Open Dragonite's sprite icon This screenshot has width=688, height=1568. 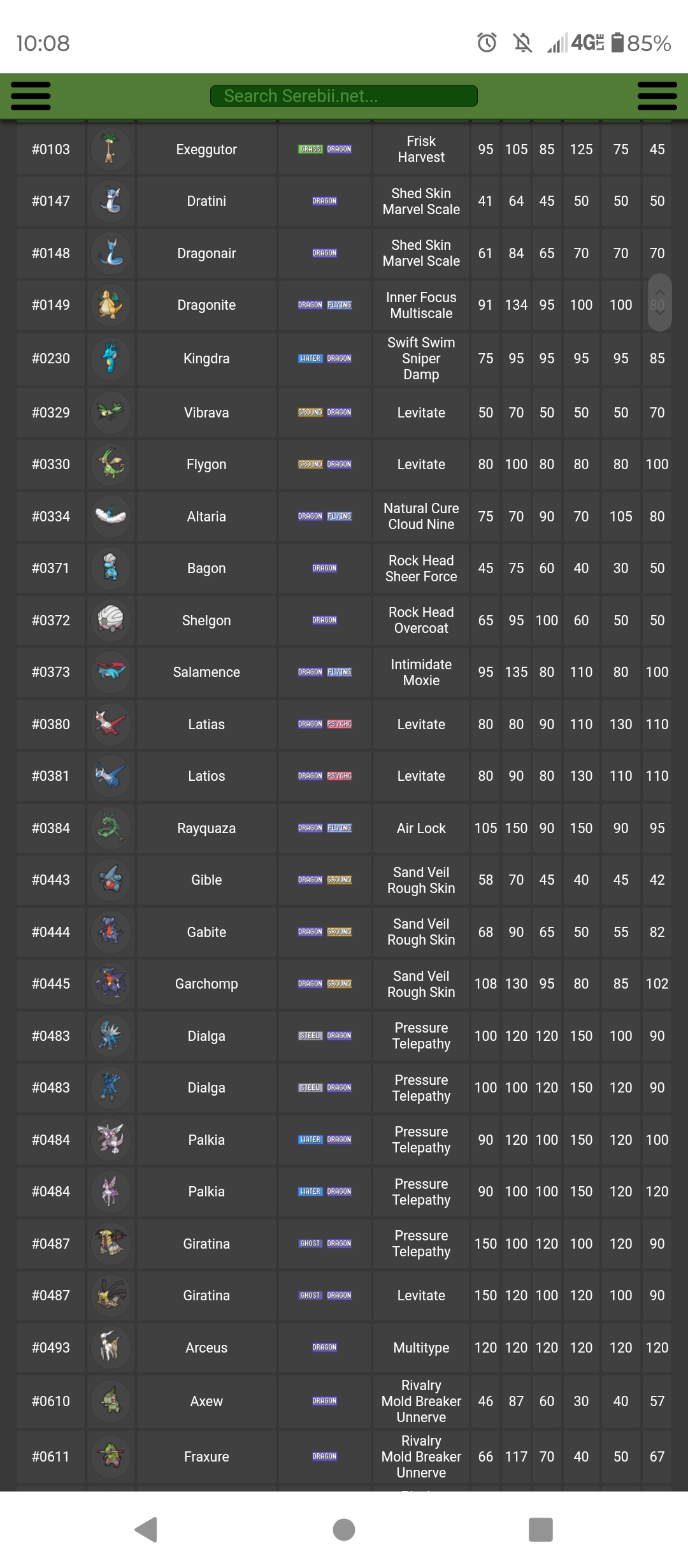[111, 305]
